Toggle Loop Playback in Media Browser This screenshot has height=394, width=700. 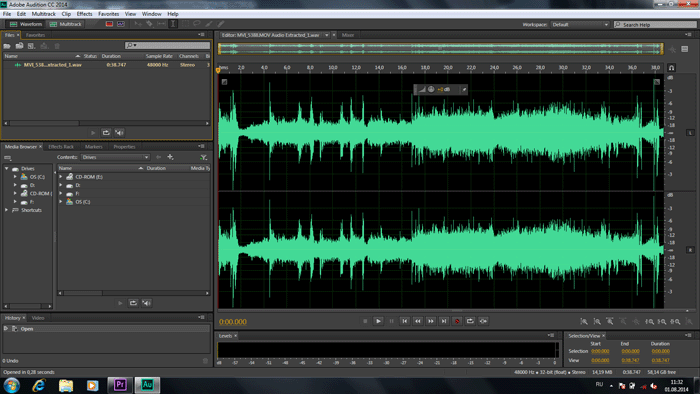133,303
